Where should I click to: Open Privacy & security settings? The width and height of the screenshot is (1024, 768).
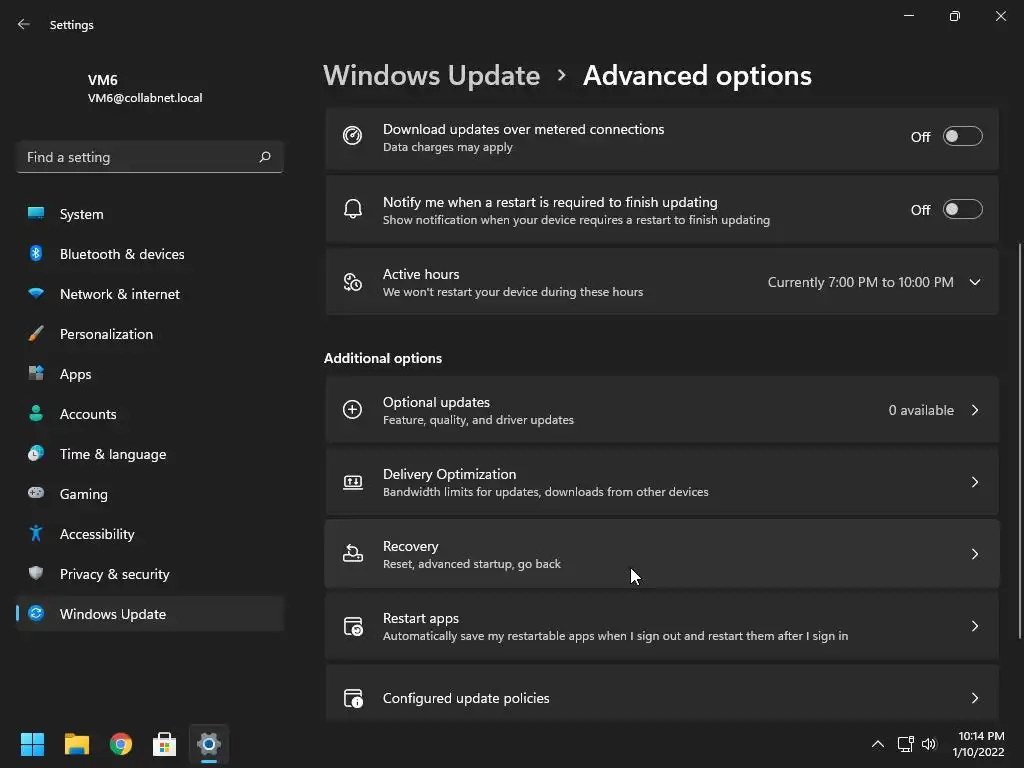150,574
